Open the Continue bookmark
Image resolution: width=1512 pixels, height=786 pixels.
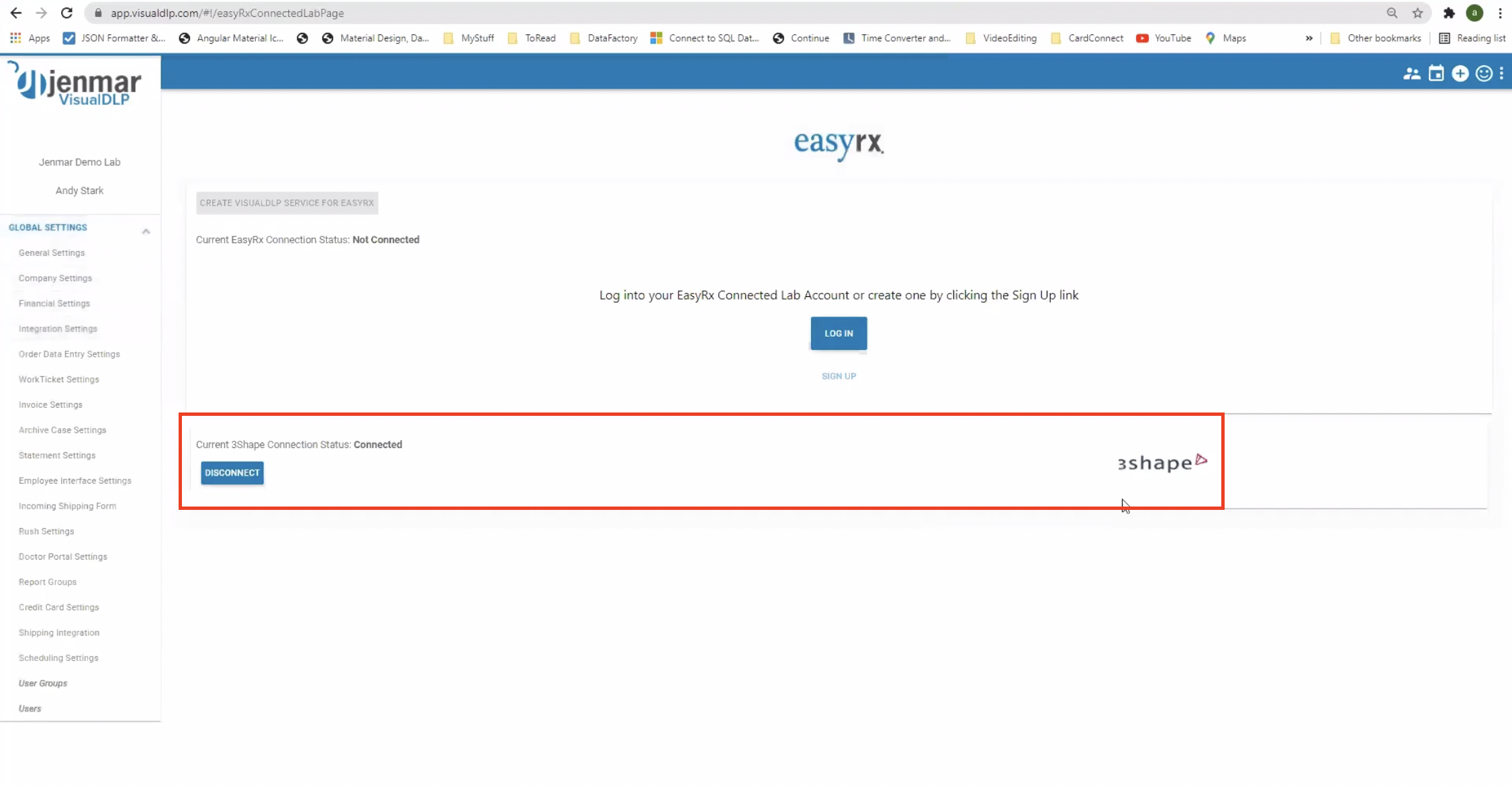click(x=801, y=38)
